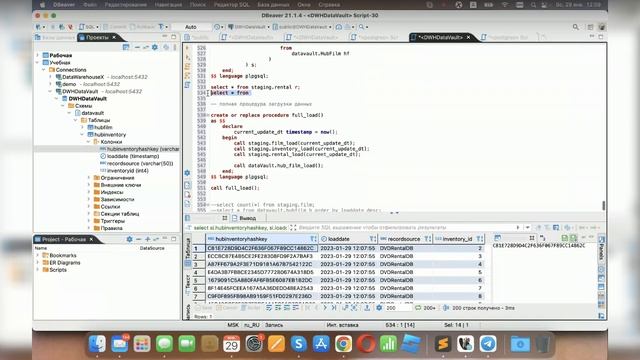
Task: Click the 200+ row count button
Action: click(425, 308)
